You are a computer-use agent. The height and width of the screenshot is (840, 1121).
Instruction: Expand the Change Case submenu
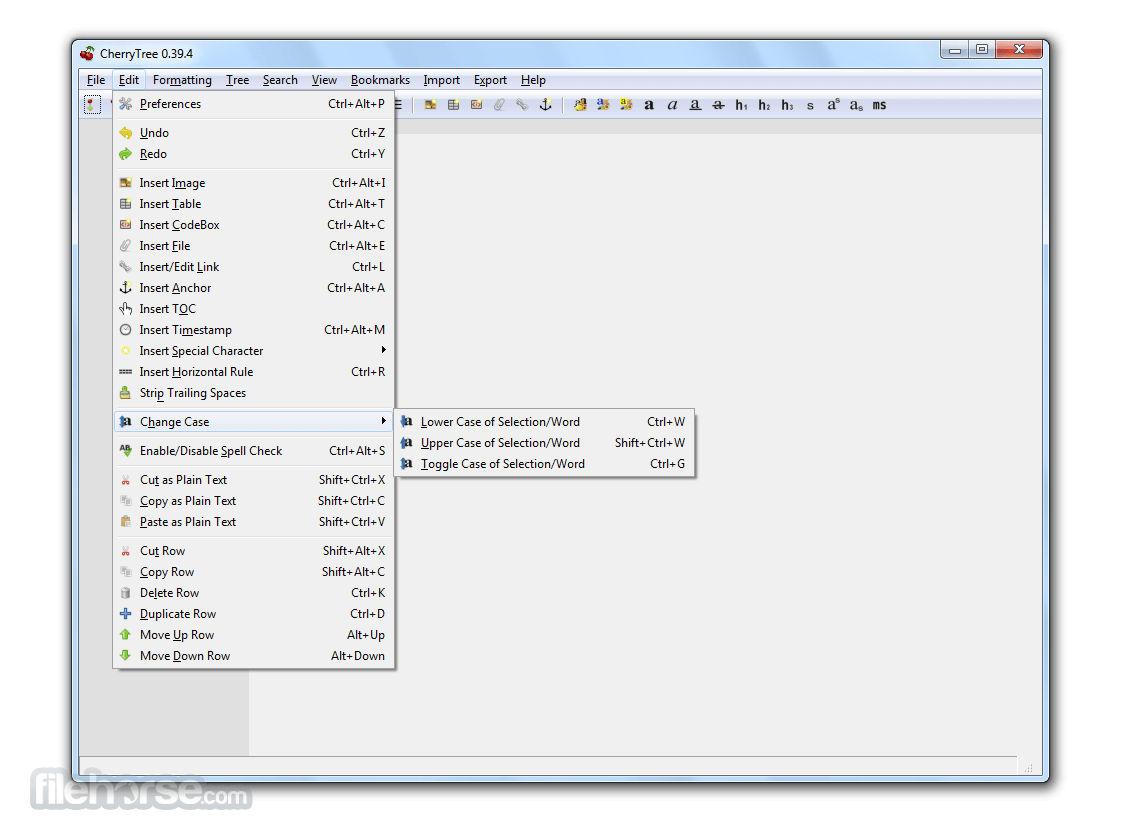254,422
